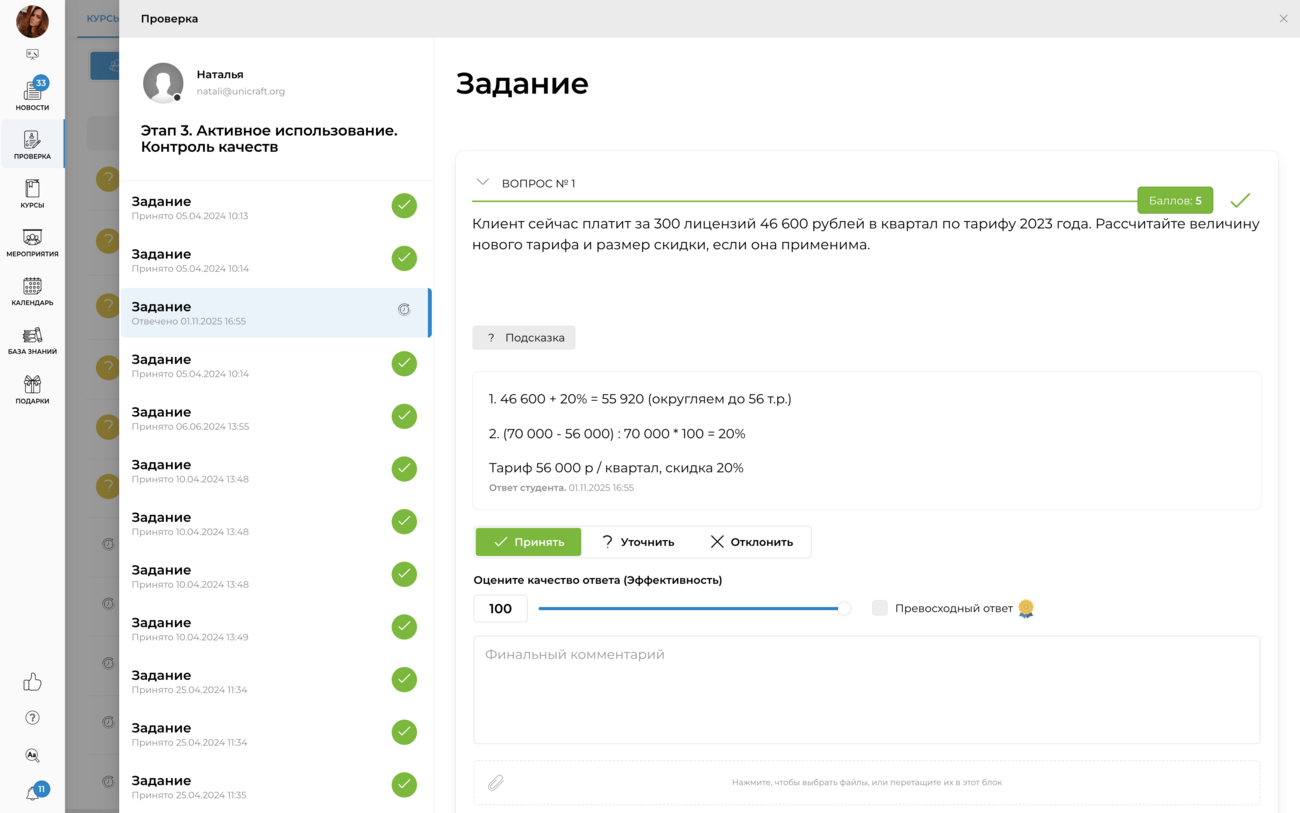The width and height of the screenshot is (1300, 813).
Task: Open the News section in sidebar
Action: point(32,94)
